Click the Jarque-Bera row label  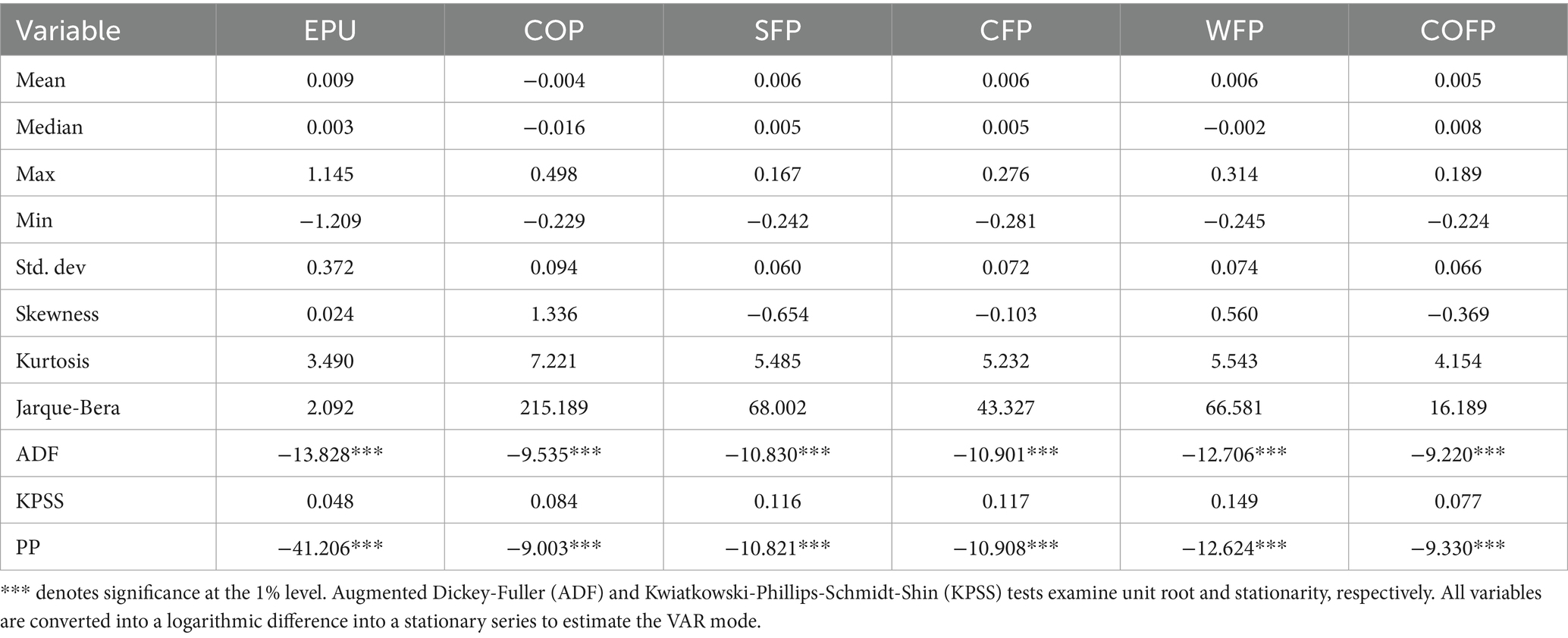68,408
